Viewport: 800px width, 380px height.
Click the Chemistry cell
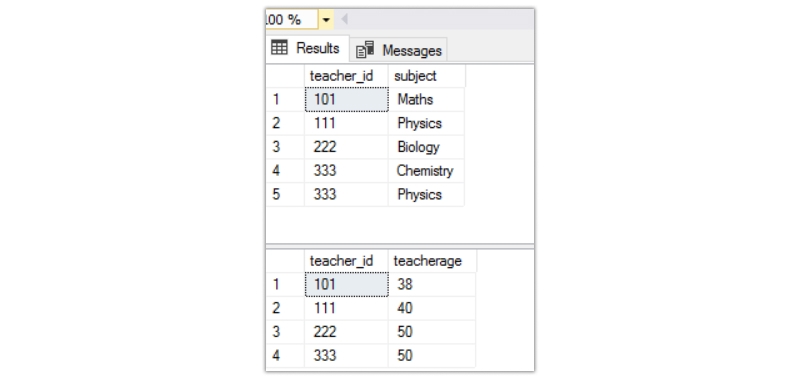[426, 171]
